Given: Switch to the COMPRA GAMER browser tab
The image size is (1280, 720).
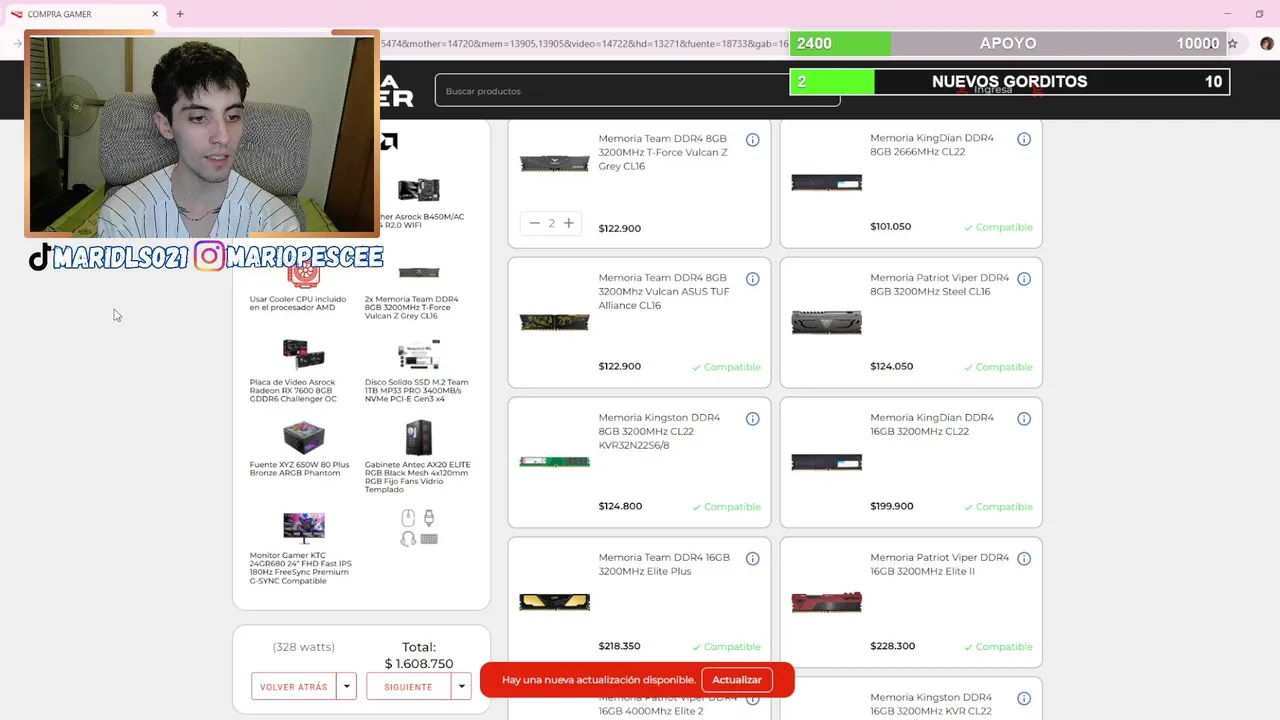Looking at the screenshot, I should (x=84, y=14).
